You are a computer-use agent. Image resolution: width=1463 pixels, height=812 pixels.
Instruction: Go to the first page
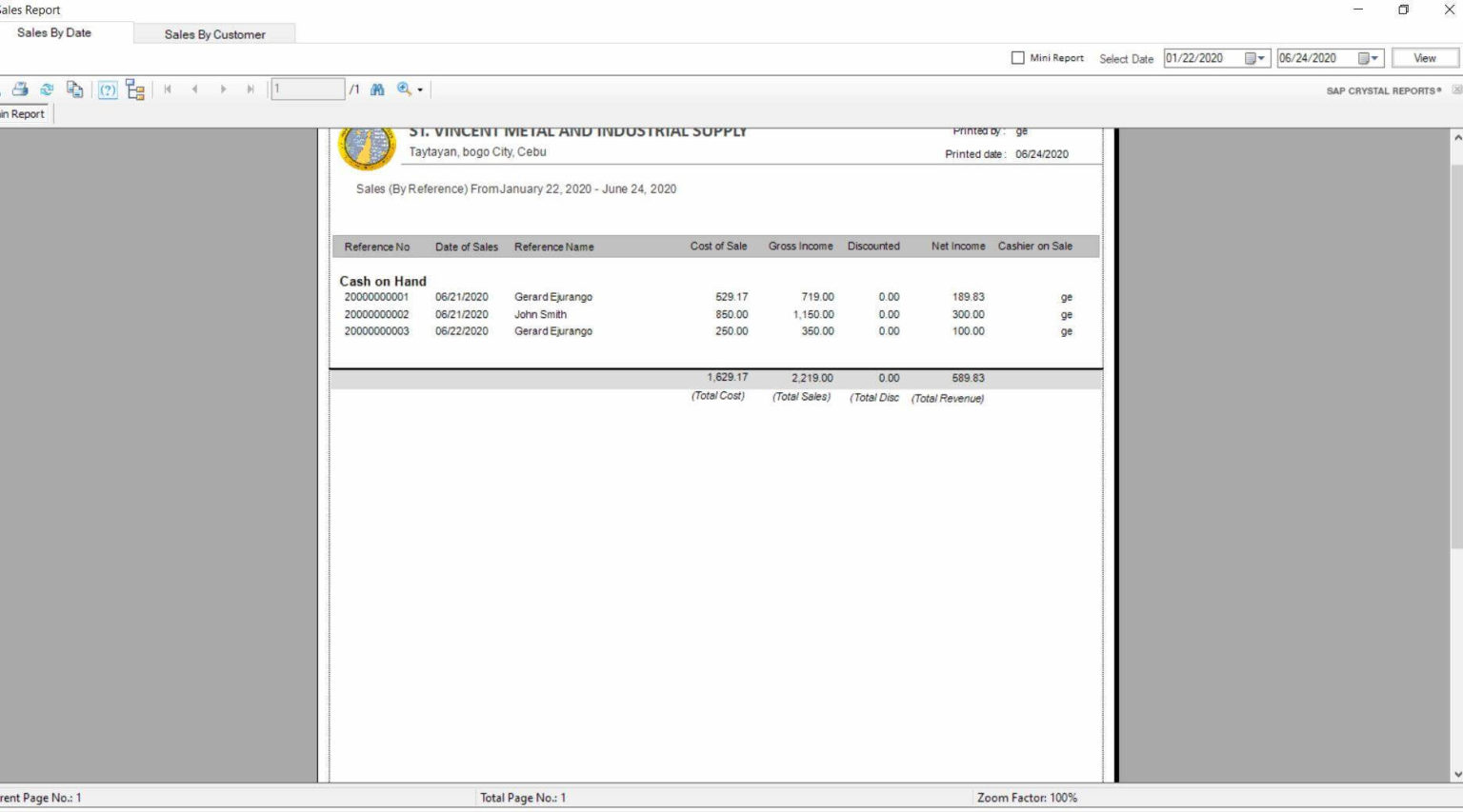click(169, 89)
